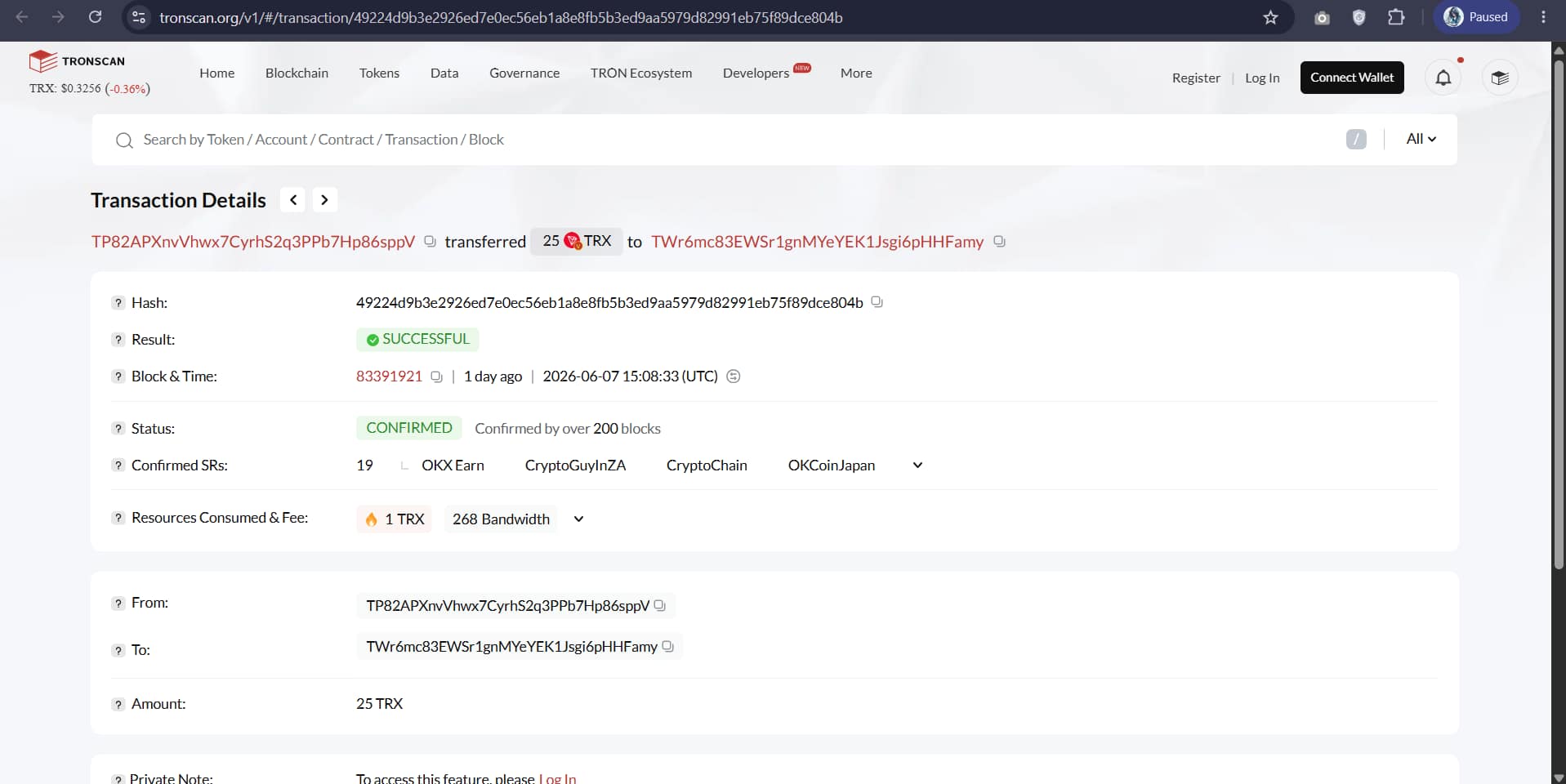
Task: Open the TRON Ecosystem menu
Action: 641,73
